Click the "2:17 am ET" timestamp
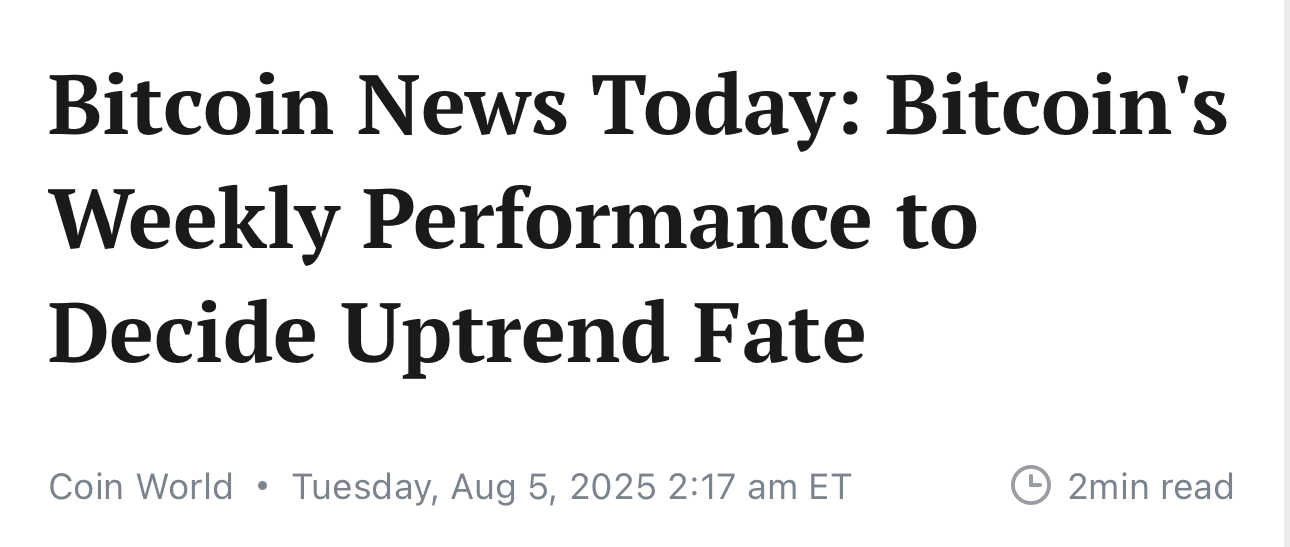The image size is (1290, 547). coord(758,487)
